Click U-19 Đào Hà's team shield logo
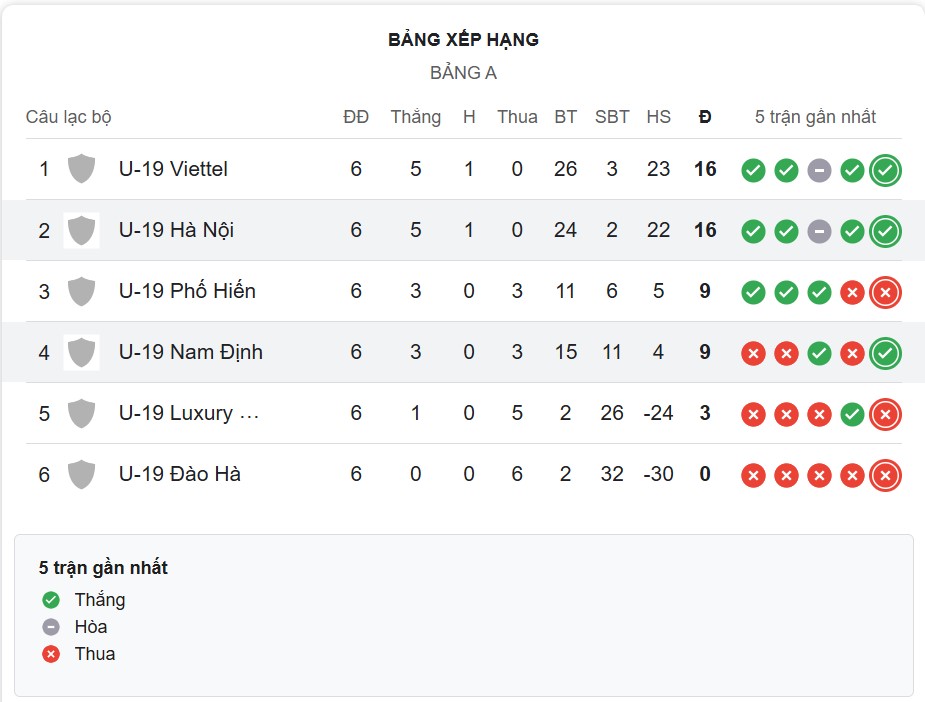This screenshot has width=925, height=702. pyautogui.click(x=81, y=474)
